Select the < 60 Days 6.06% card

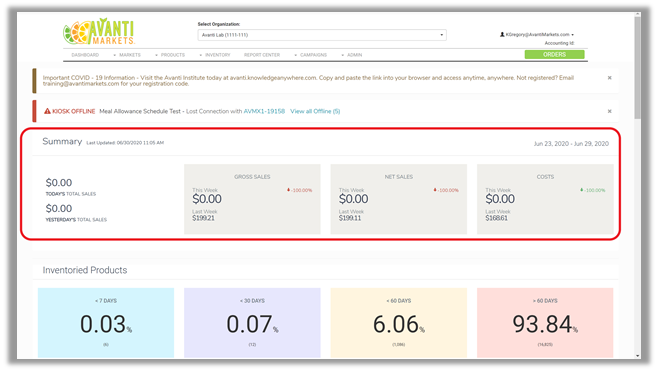399,323
